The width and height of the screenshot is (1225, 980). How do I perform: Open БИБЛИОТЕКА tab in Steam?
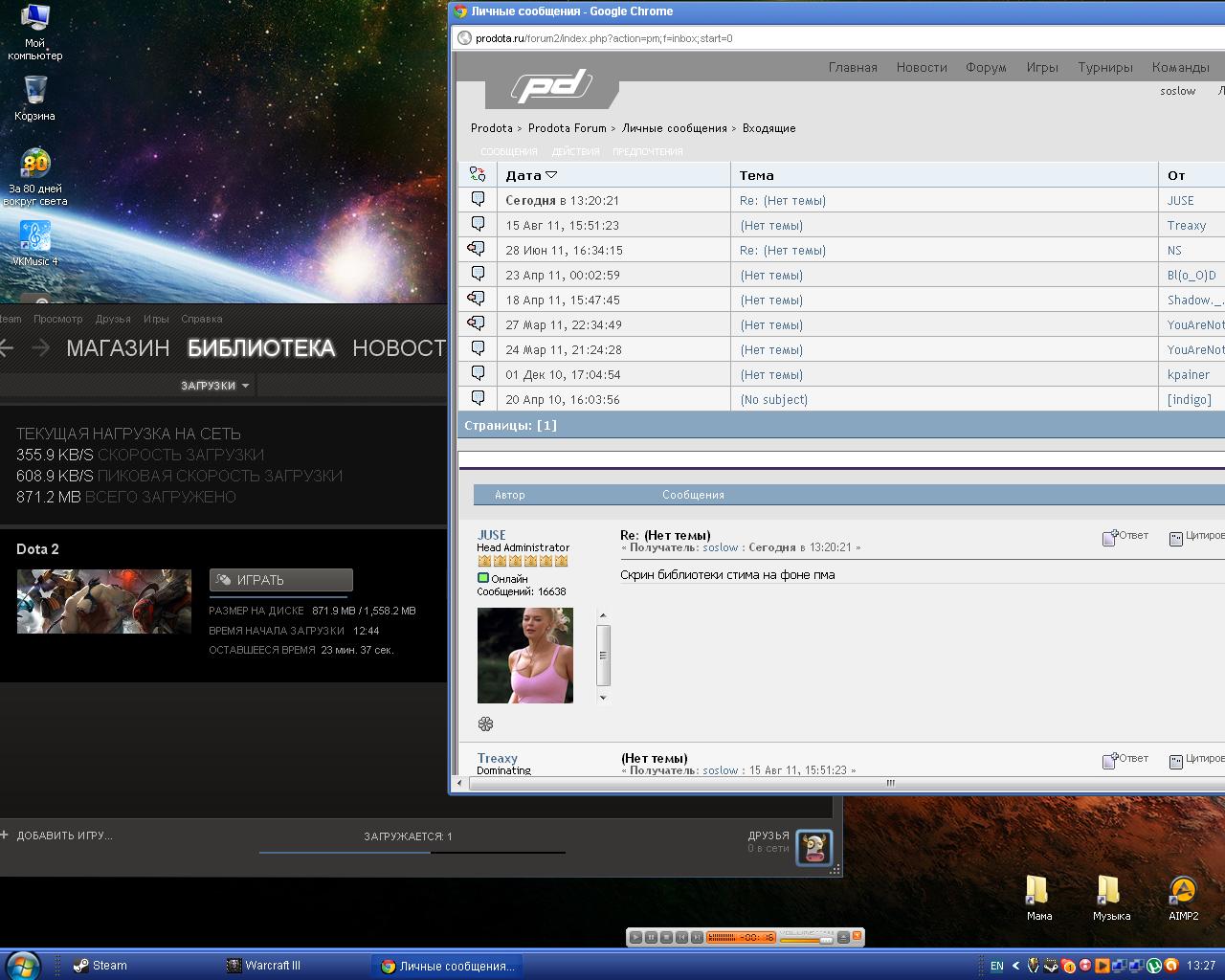coord(261,348)
